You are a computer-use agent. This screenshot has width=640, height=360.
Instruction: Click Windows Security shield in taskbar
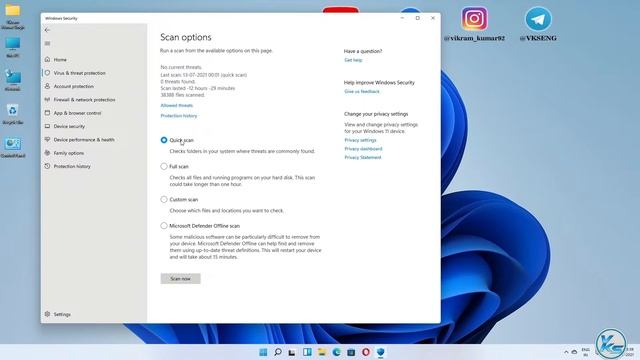[x=380, y=352]
